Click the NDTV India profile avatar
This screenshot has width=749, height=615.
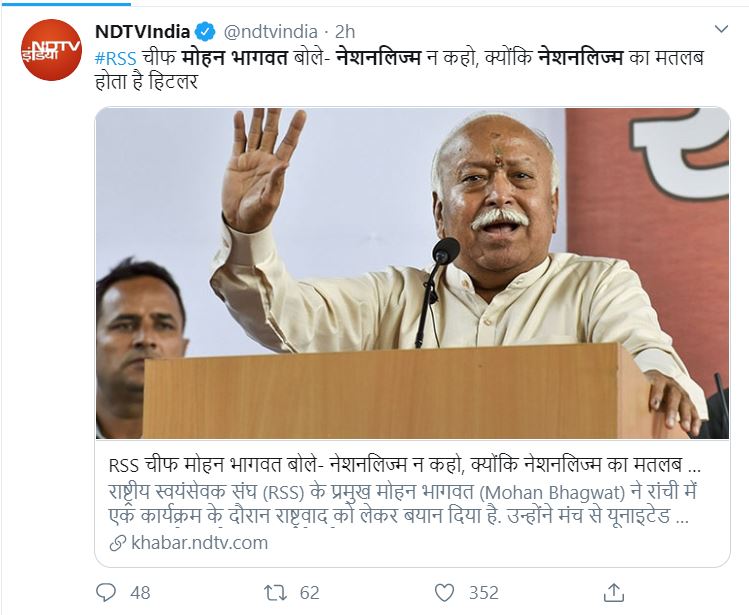(51, 50)
